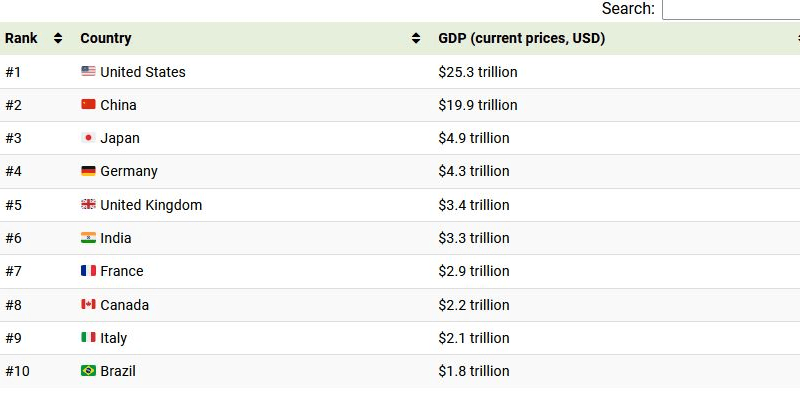Select the $25.3 trillion GDP cell
Viewport: 800px width, 394px height.
[x=478, y=72]
